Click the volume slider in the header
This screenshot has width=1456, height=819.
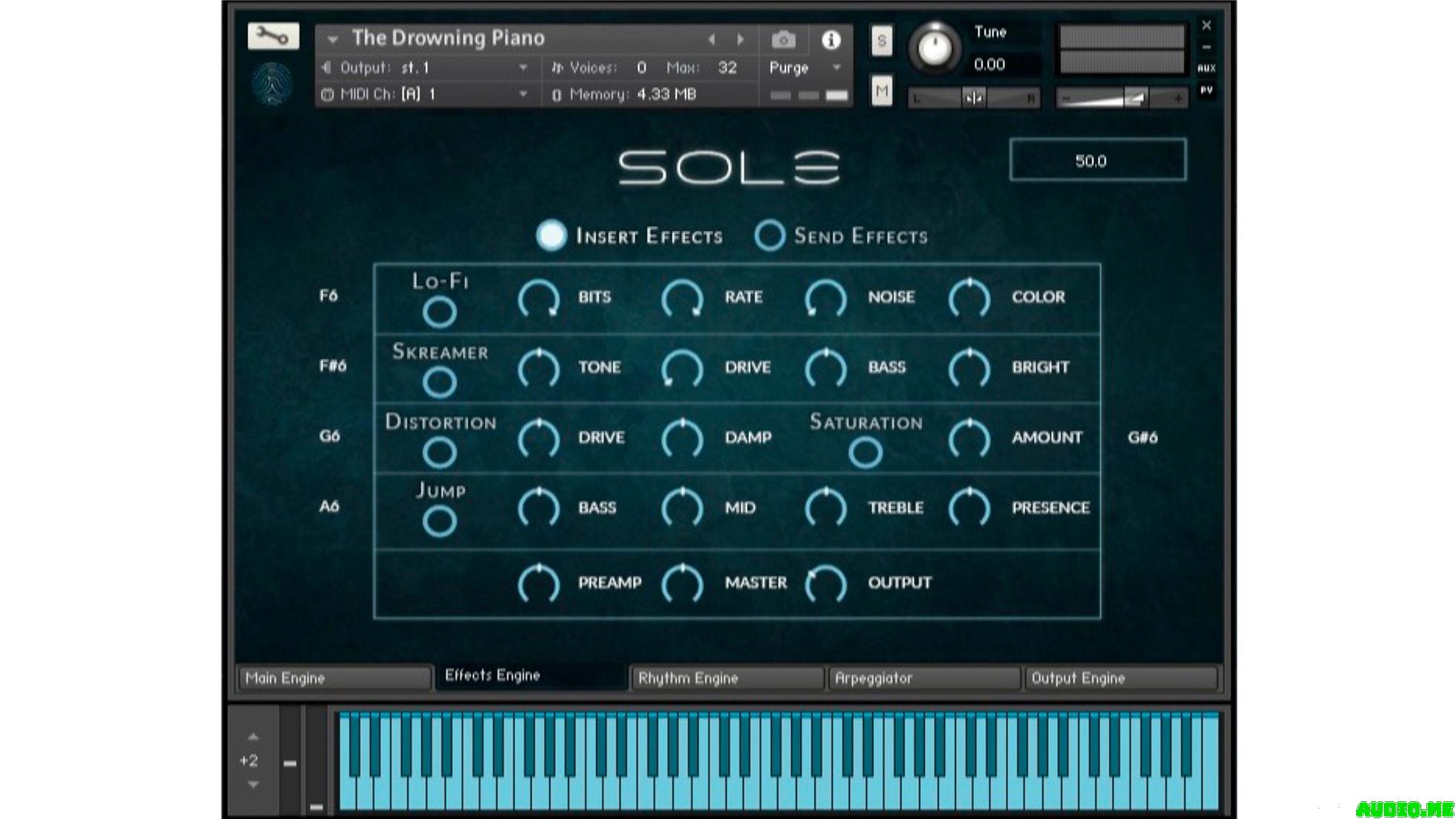click(1122, 97)
